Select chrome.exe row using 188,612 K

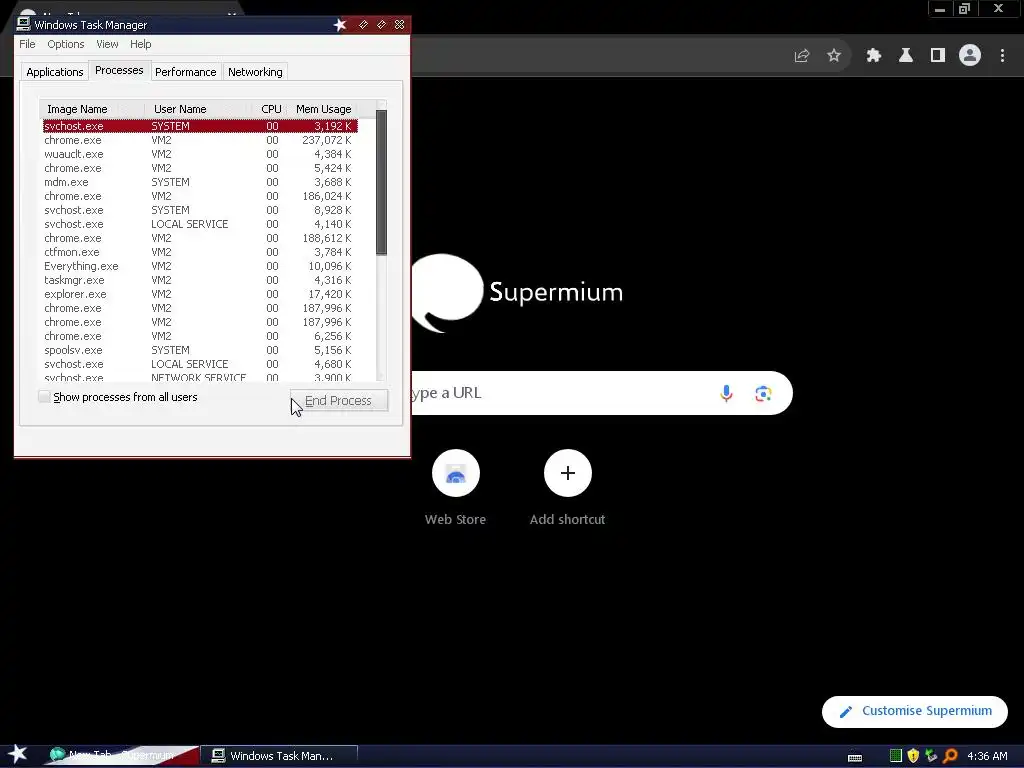pos(200,238)
